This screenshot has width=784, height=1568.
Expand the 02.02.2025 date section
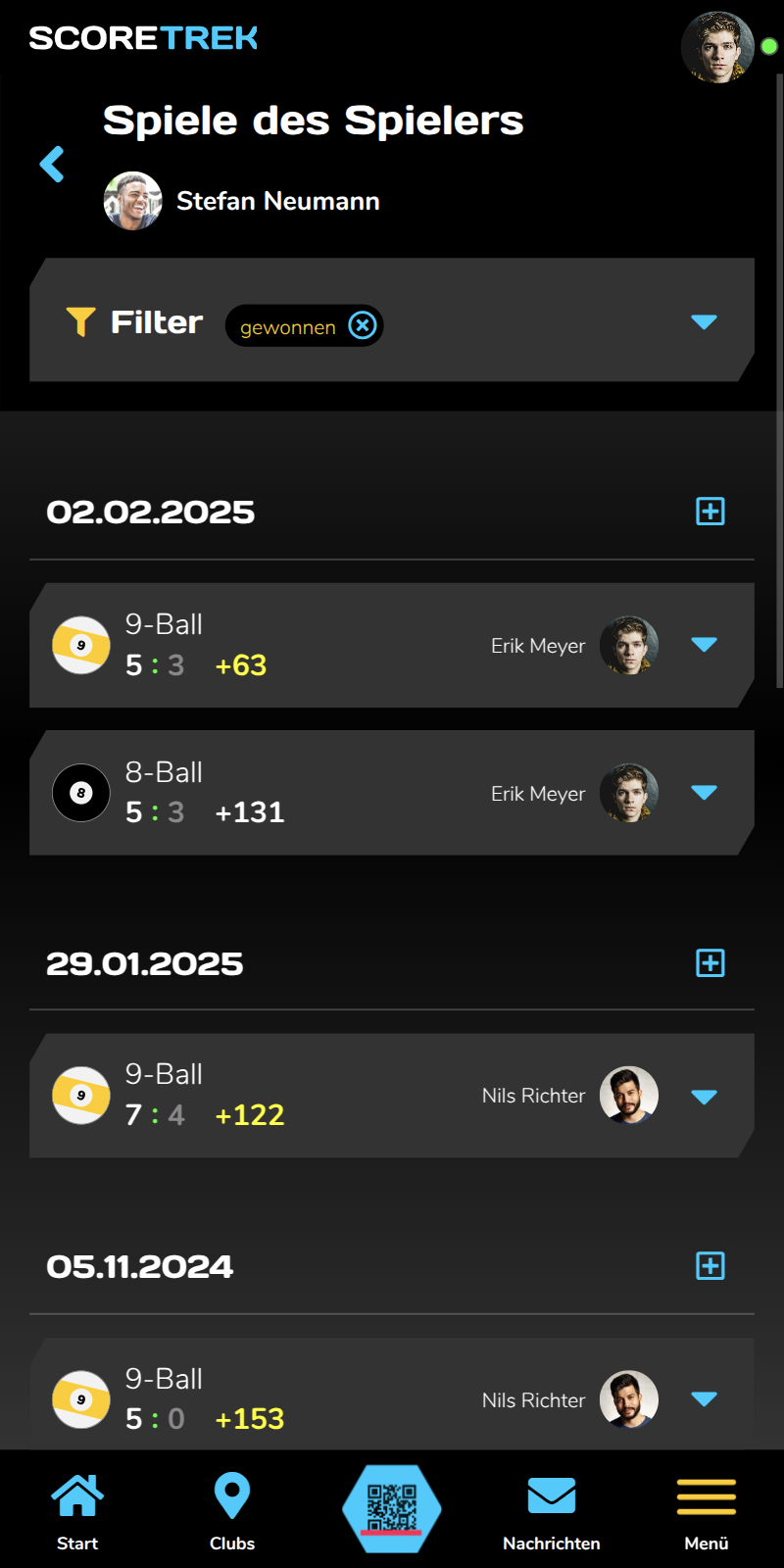pyautogui.click(x=710, y=511)
